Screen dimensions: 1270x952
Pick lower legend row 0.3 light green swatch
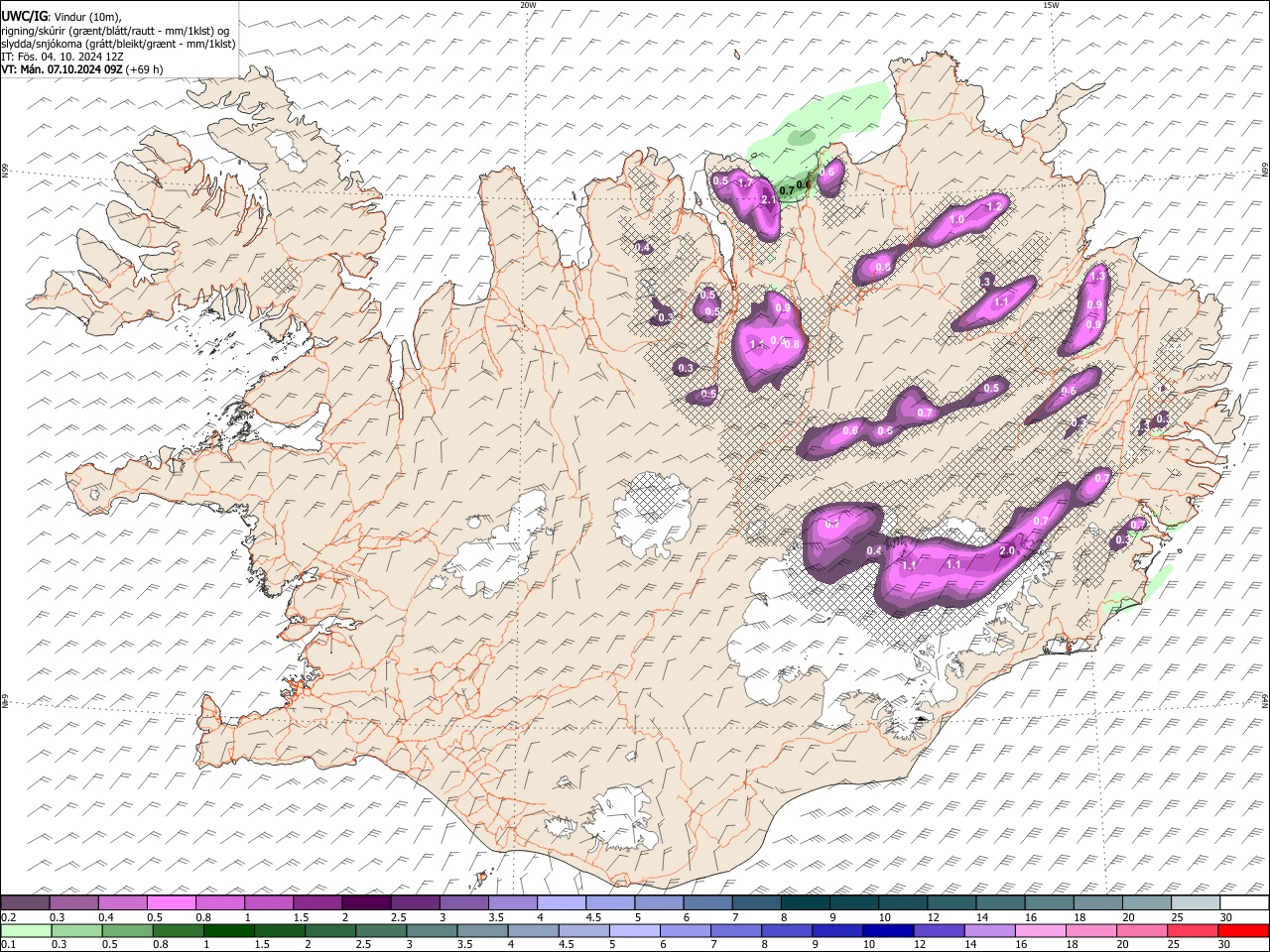(76, 930)
